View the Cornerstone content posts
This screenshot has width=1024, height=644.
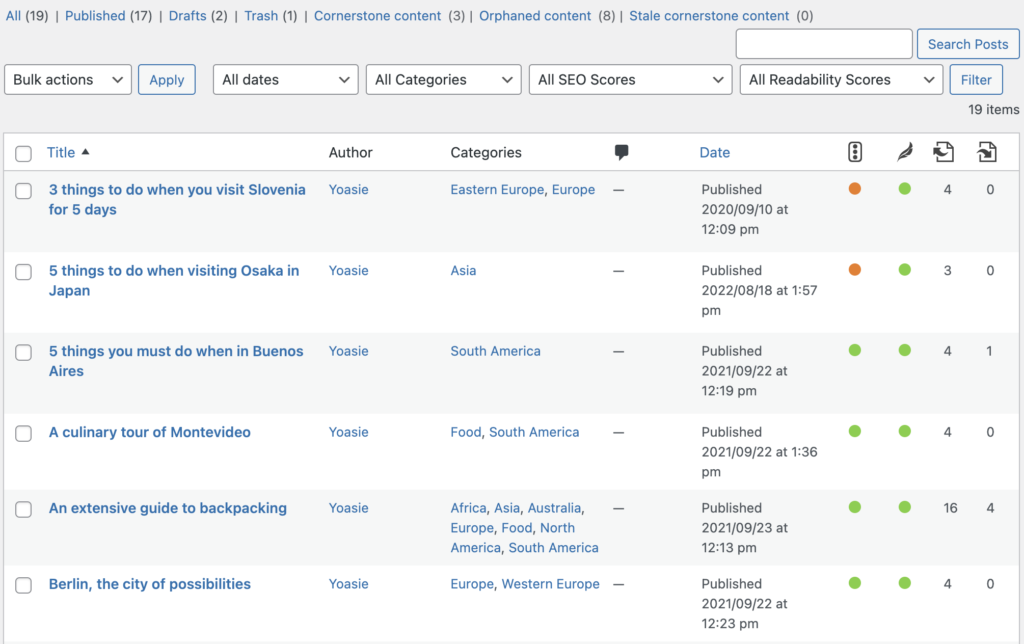[x=377, y=16]
